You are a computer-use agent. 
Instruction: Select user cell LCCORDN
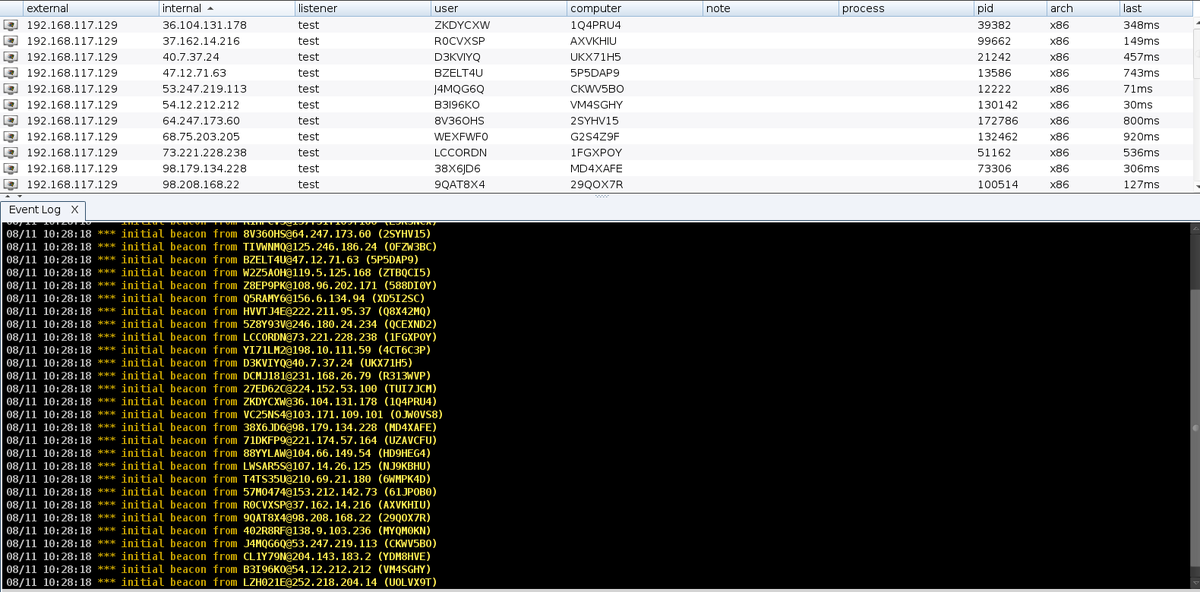click(x=460, y=153)
